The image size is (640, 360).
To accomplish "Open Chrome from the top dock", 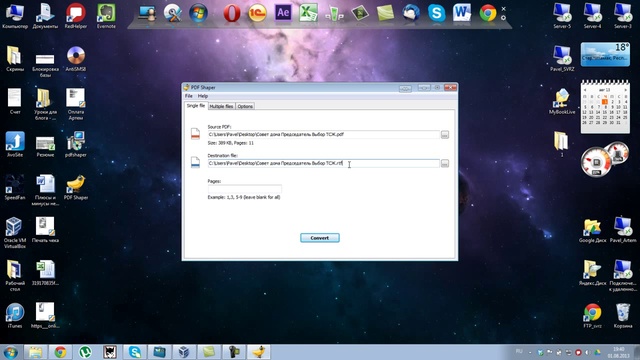I will click(x=488, y=13).
